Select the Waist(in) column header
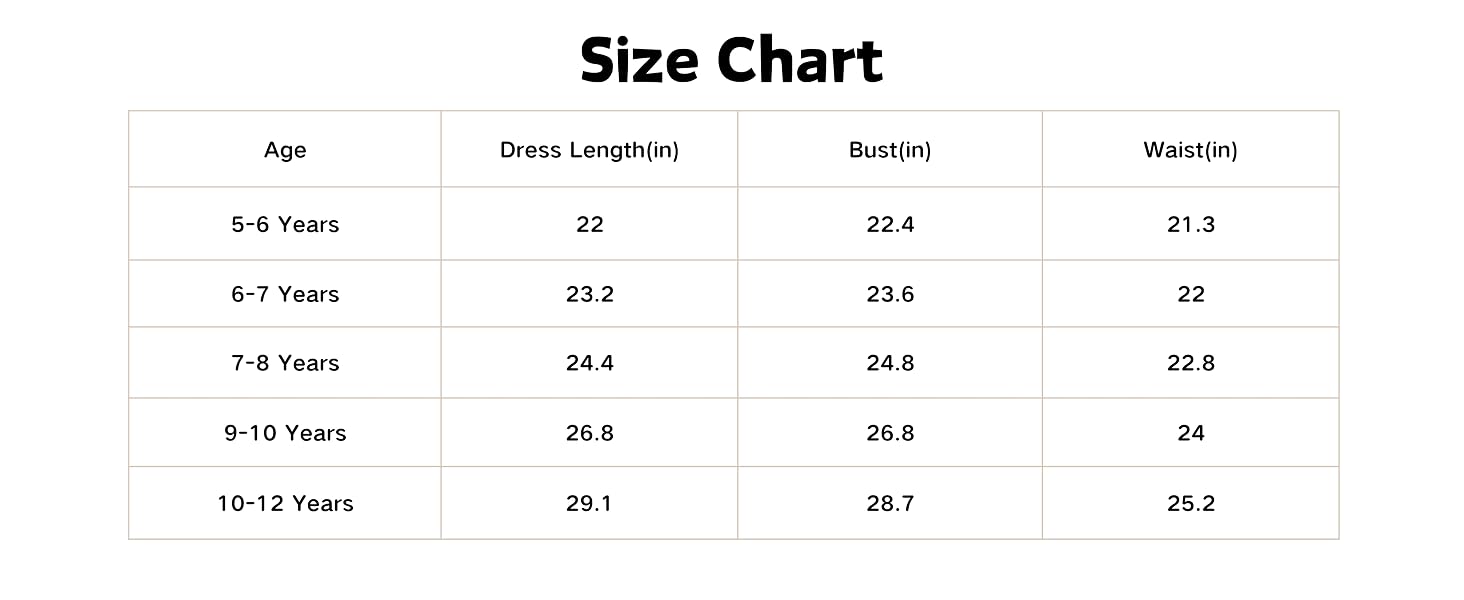1464x600 pixels. coord(1191,150)
